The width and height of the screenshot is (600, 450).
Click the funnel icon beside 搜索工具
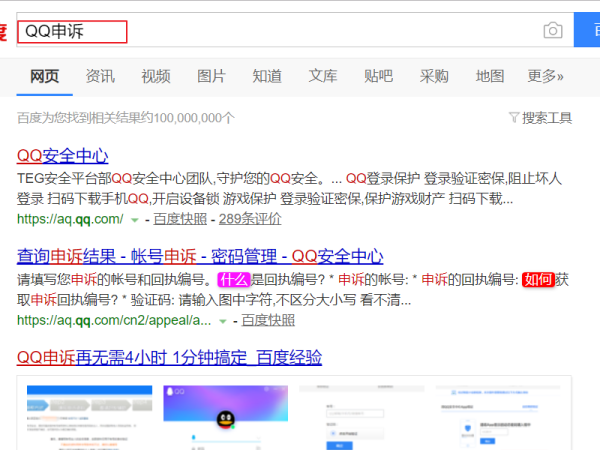pos(514,117)
